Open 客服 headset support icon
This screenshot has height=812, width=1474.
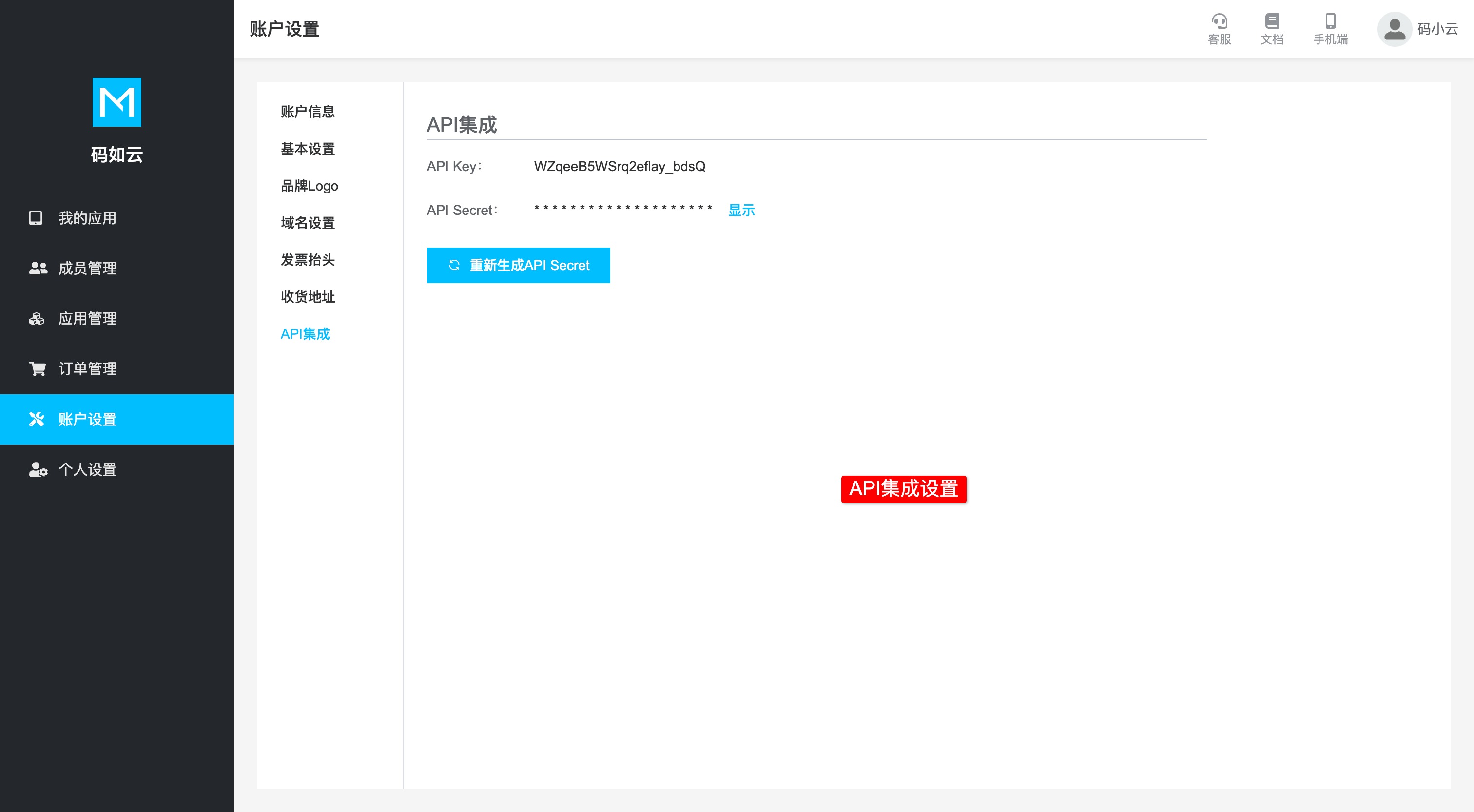point(1220,21)
